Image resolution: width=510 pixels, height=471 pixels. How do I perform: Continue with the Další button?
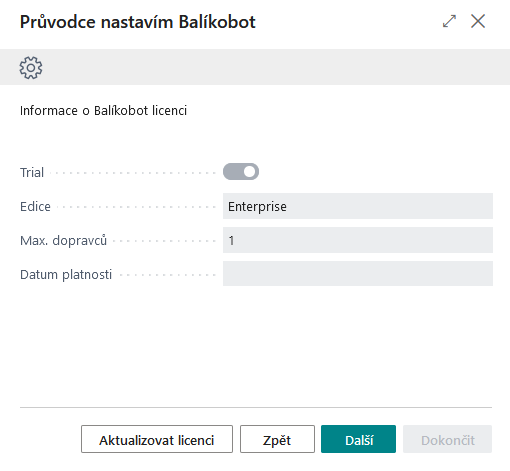pyautogui.click(x=358, y=439)
